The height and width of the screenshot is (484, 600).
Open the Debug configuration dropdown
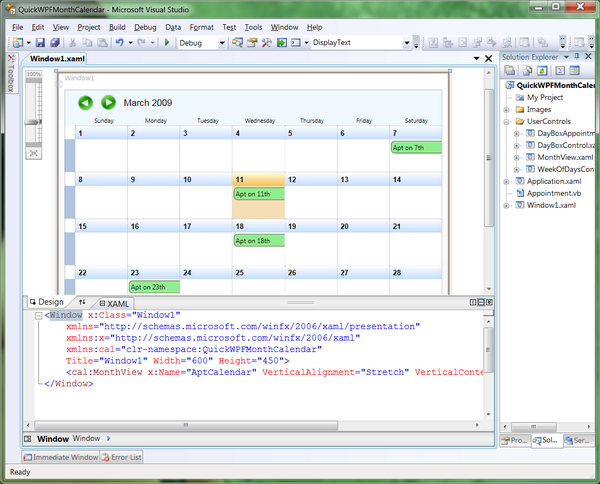click(x=222, y=43)
